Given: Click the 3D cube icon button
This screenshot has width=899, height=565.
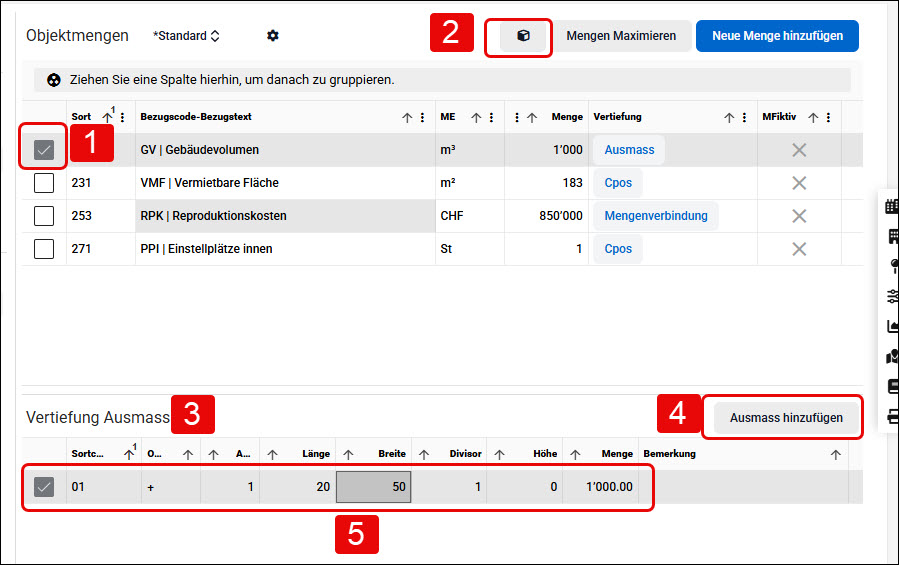Looking at the screenshot, I should [x=523, y=36].
